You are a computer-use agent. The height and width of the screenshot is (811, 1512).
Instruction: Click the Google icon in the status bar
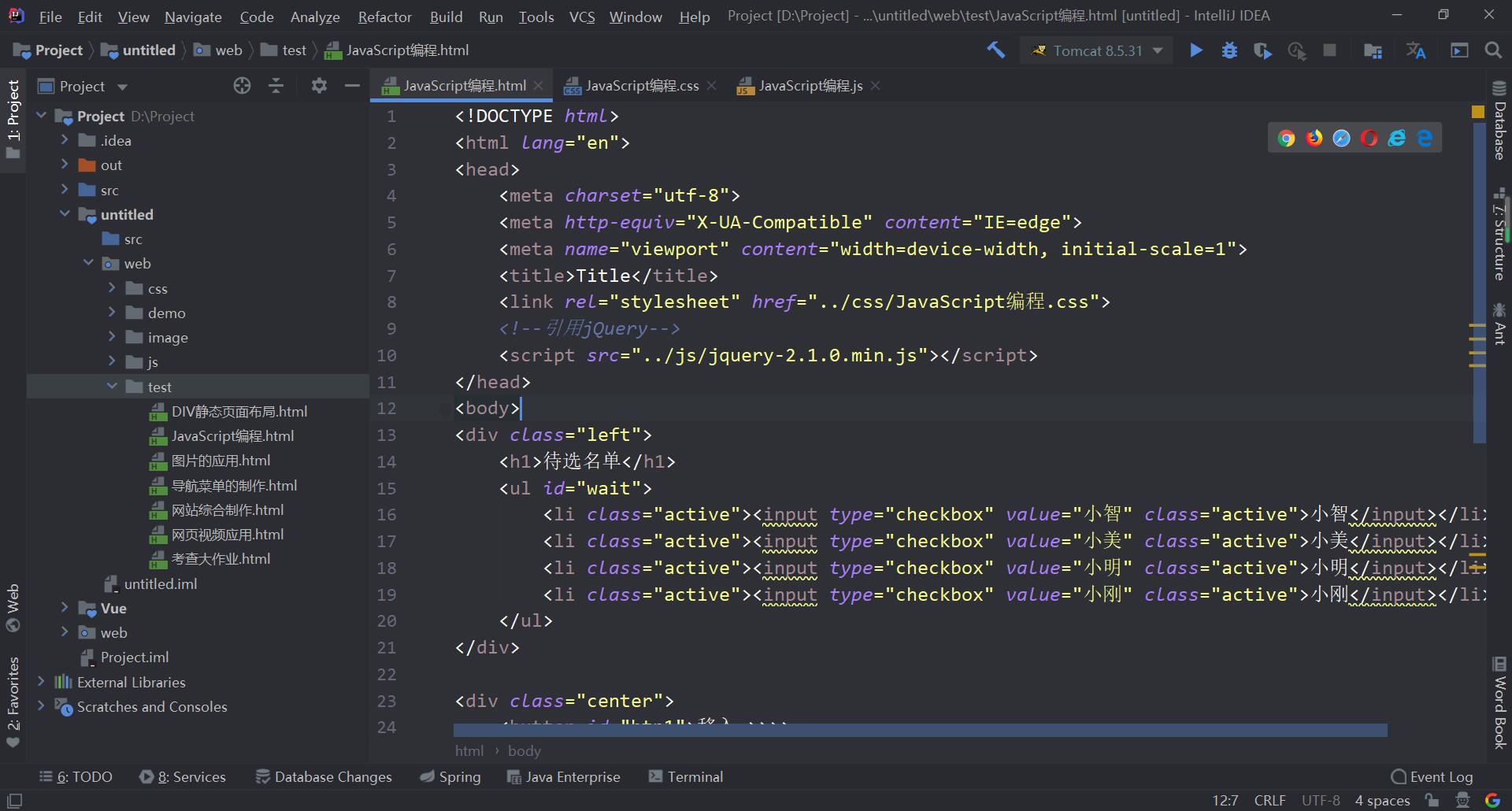tap(1492, 800)
